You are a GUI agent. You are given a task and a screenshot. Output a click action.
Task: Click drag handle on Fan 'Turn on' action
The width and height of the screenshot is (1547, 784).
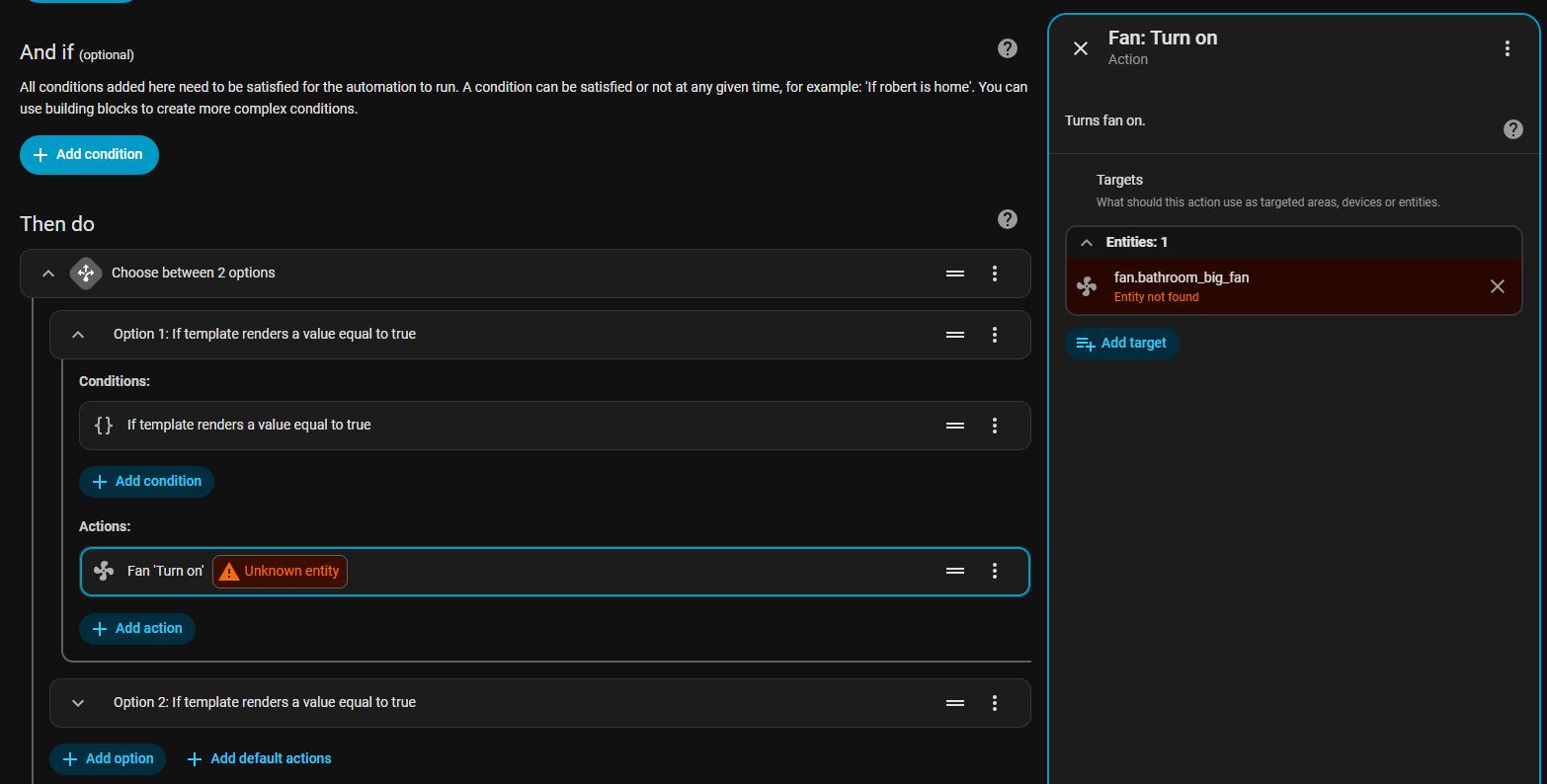954,571
